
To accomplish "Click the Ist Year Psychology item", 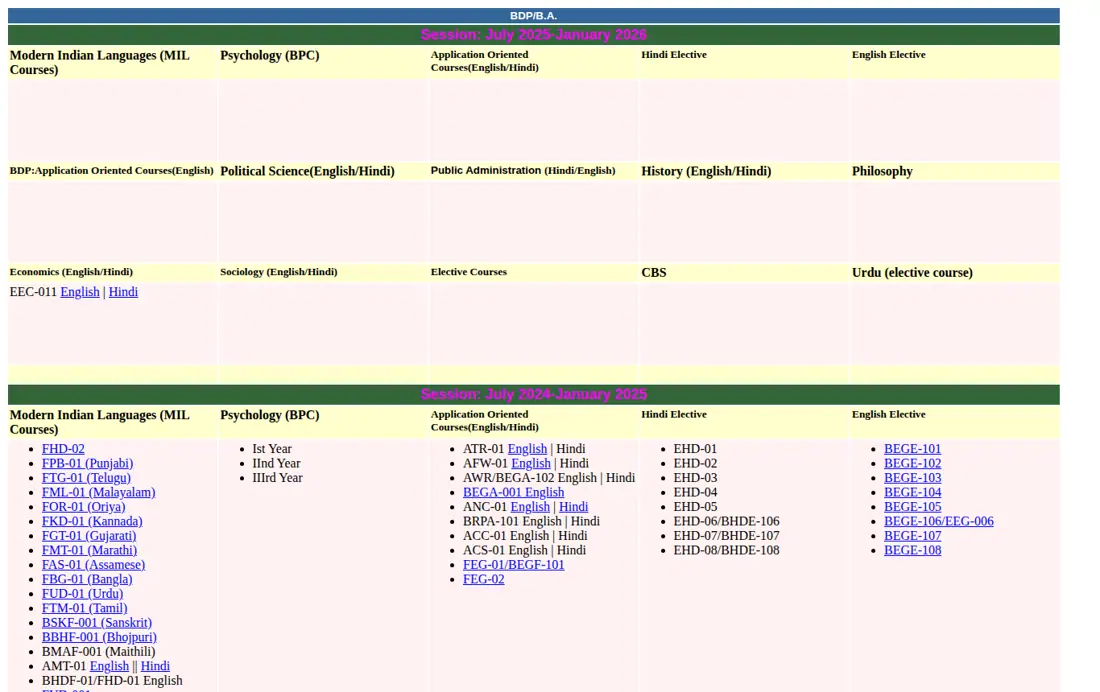I will point(272,448).
